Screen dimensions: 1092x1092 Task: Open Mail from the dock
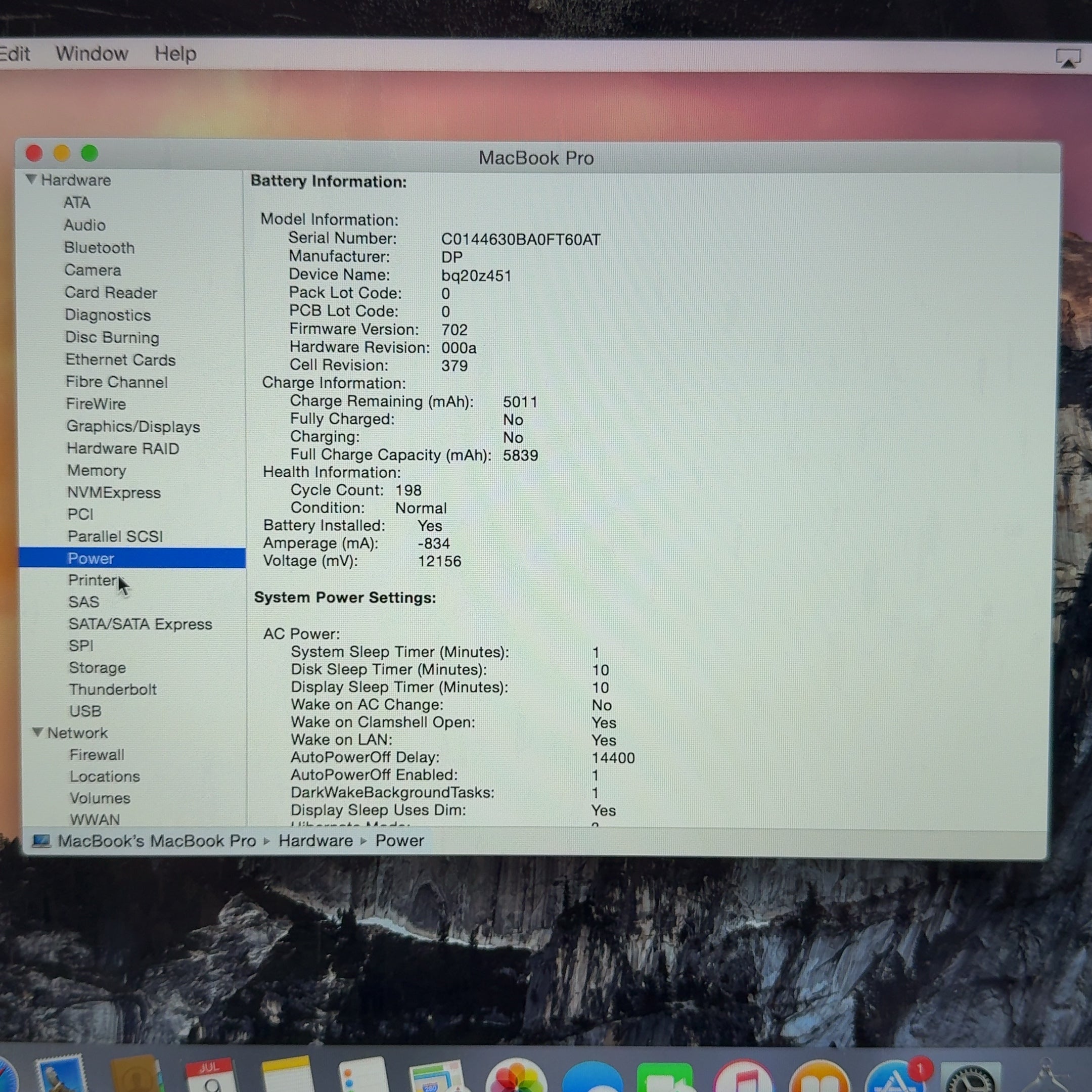point(61,1074)
